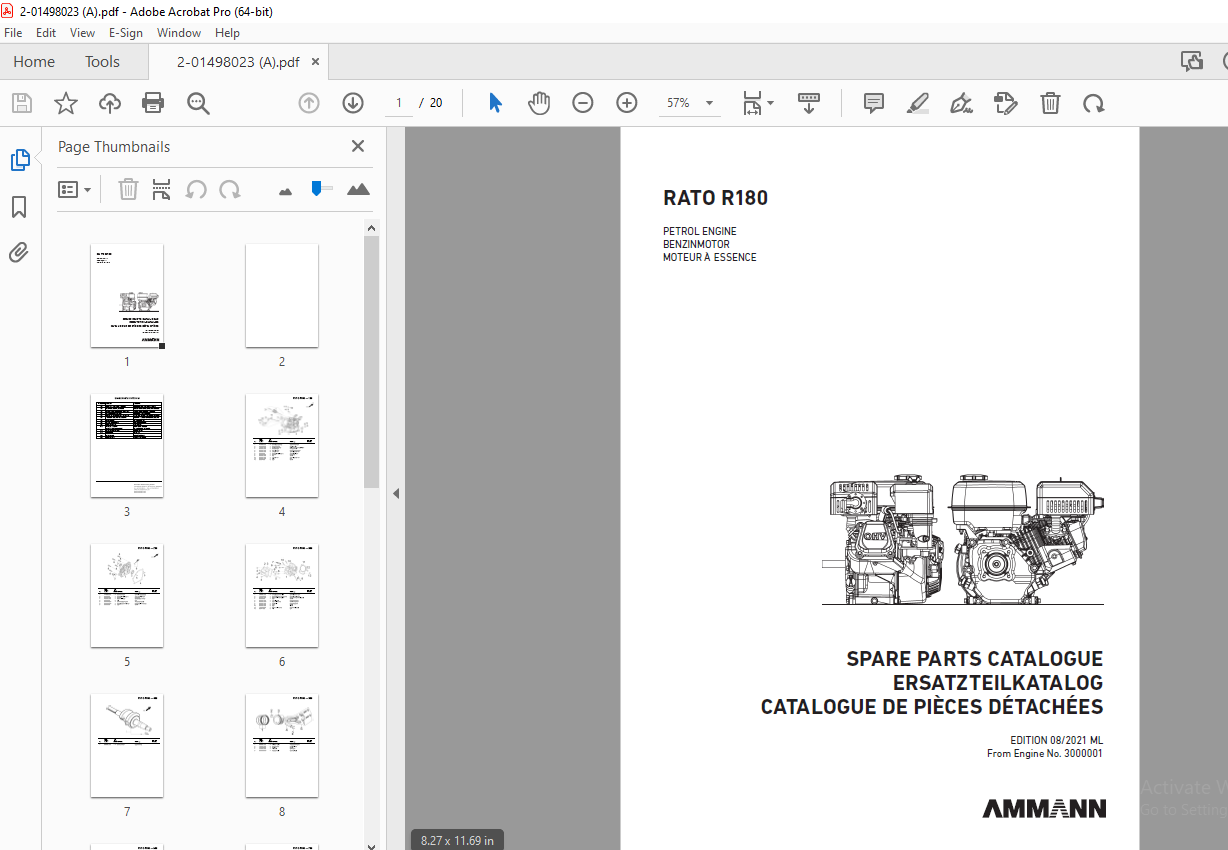
Task: Print the document using the printer icon
Action: (153, 103)
